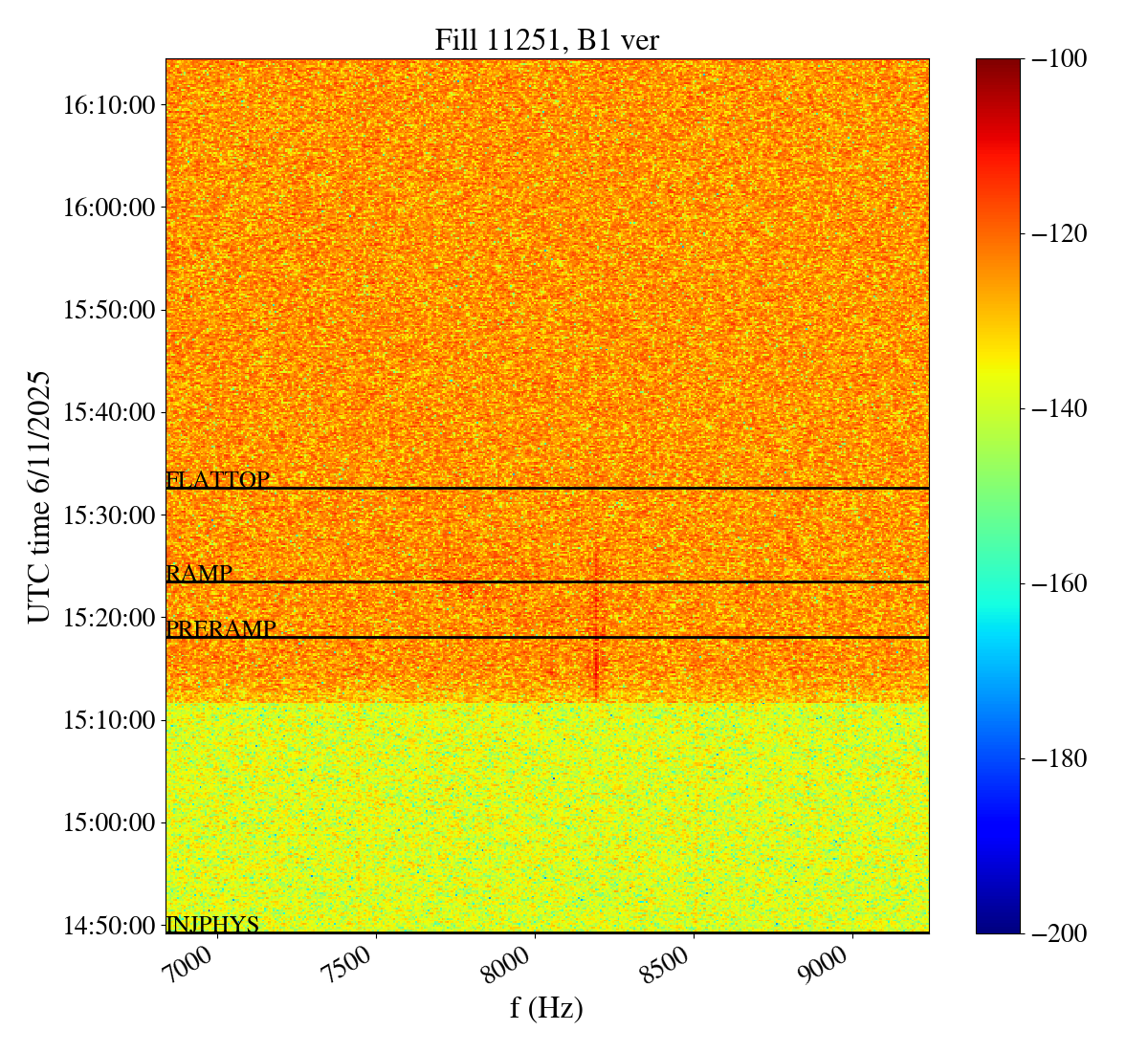Select the UTC time y-axis label
This screenshot has height=1052, width=1148.
coord(39,497)
